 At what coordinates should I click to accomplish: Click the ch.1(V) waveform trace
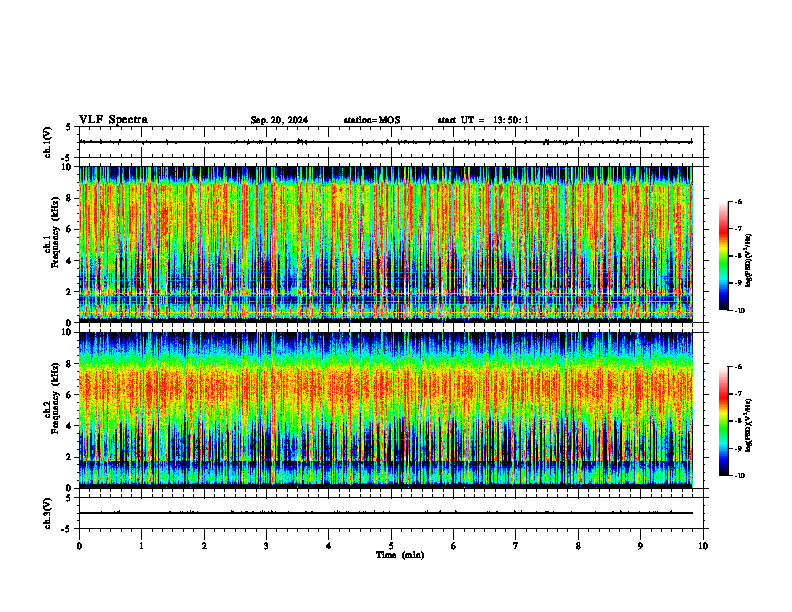385,142
